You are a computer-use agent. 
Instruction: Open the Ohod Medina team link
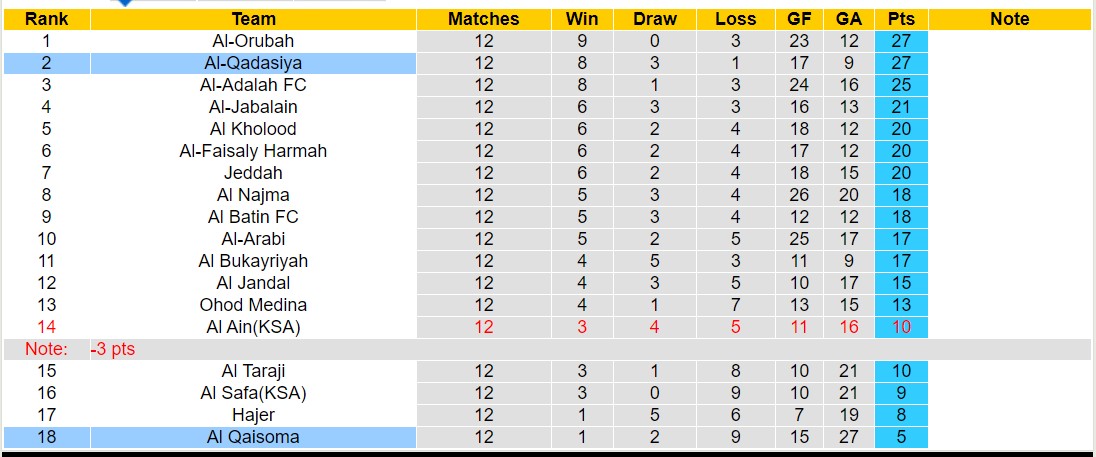point(253,305)
